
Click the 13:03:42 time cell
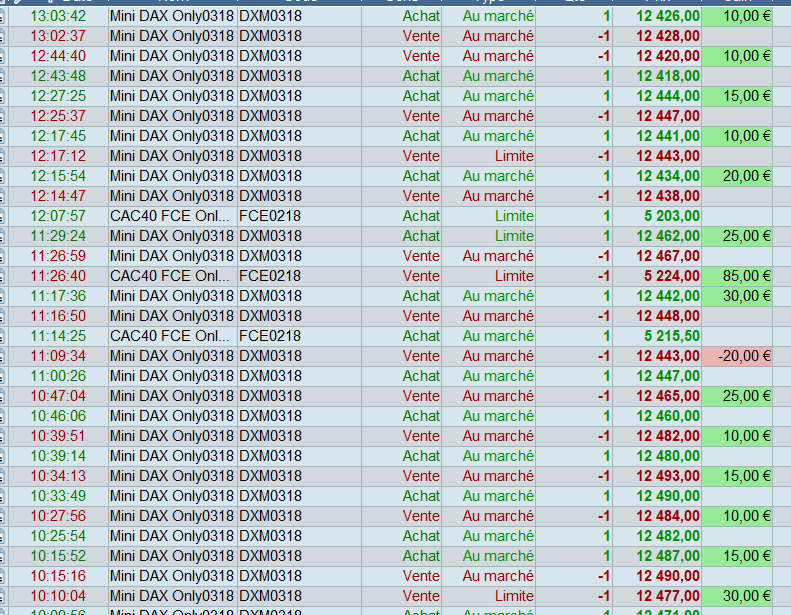pos(58,16)
